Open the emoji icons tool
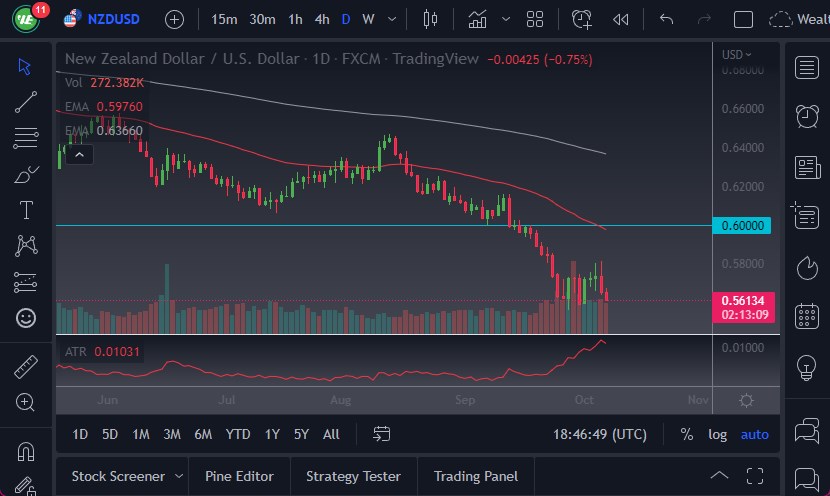 pyautogui.click(x=26, y=318)
